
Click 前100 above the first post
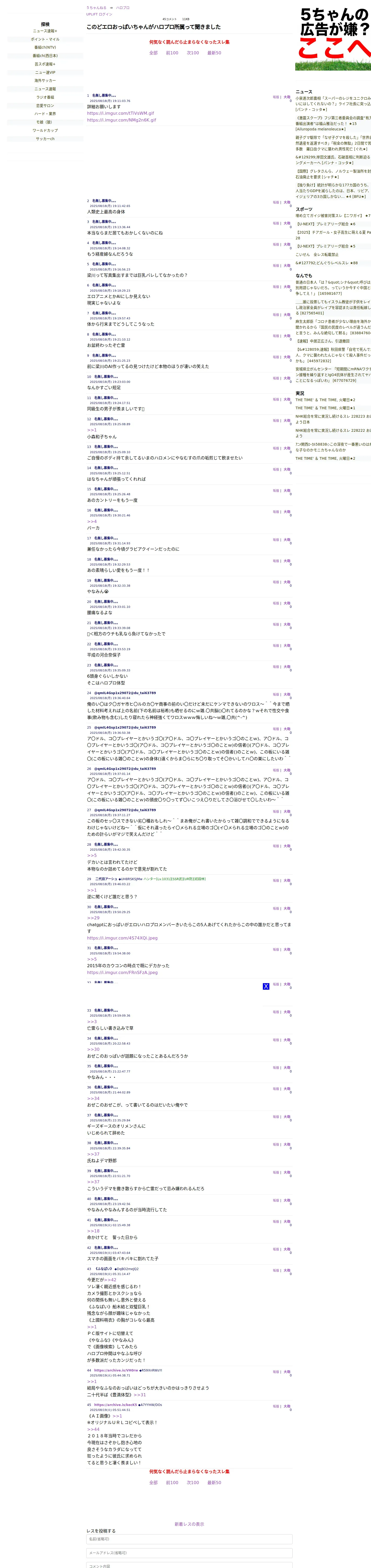(172, 53)
